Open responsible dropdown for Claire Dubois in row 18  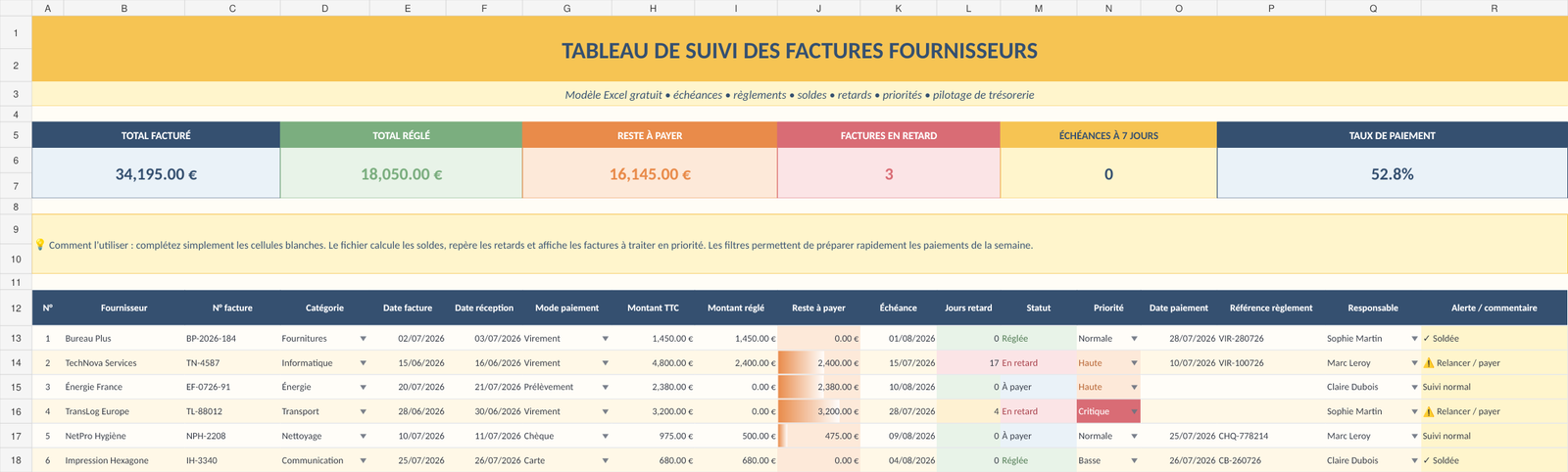[x=1414, y=461]
